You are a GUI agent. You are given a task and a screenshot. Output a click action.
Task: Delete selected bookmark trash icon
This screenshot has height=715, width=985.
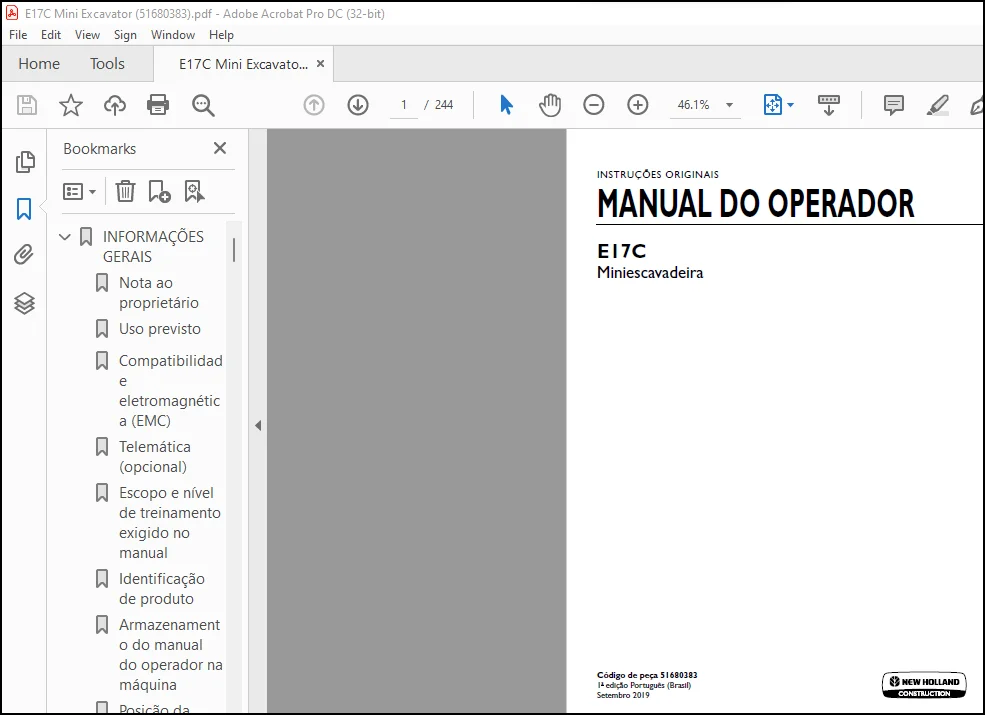126,191
